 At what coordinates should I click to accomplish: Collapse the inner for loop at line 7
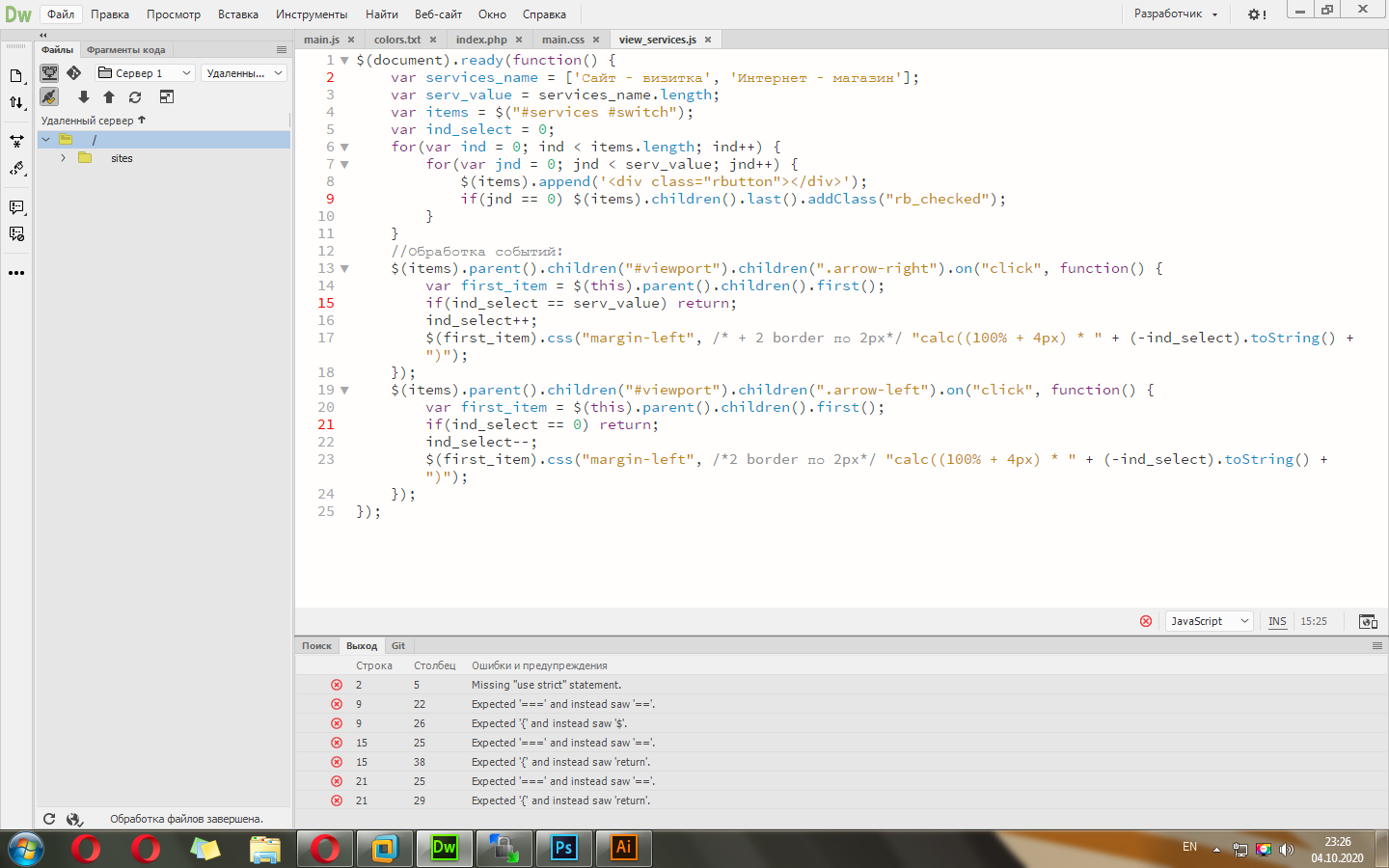pos(344,165)
